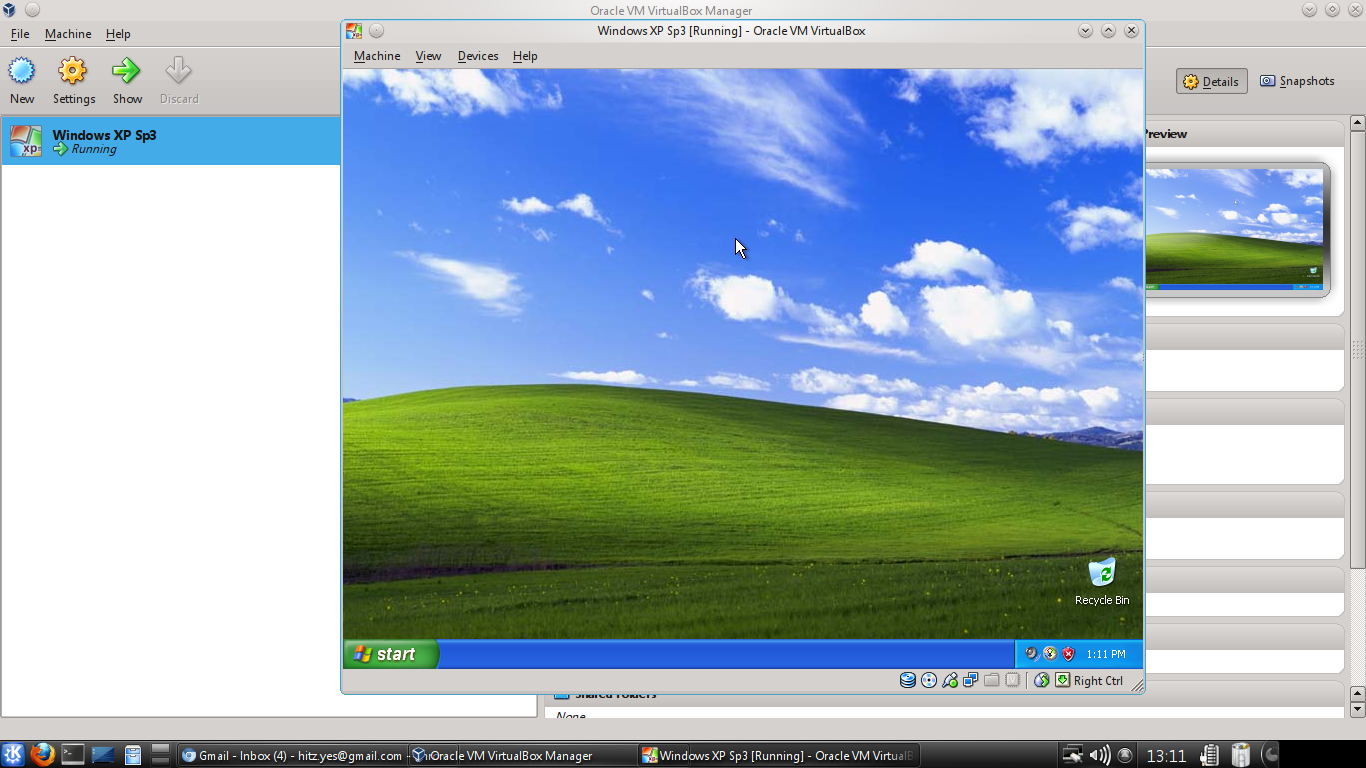Click the New machine toolbar icon
This screenshot has height=768, width=1366.
click(22, 72)
